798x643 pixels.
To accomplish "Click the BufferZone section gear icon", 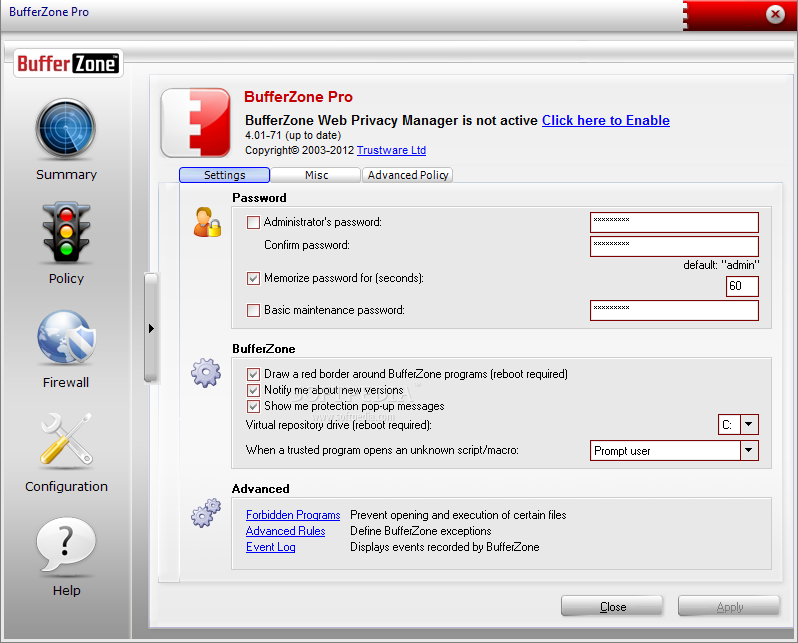I will [206, 373].
